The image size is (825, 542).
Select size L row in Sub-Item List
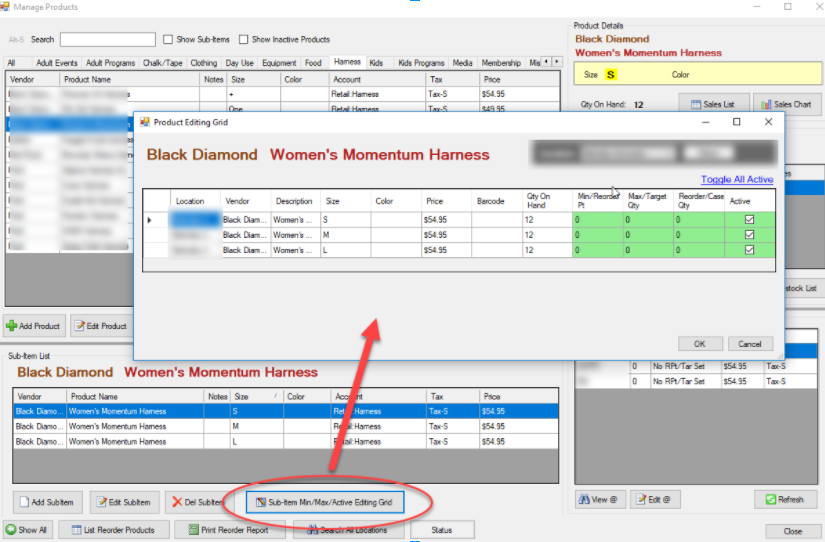click(x=285, y=441)
